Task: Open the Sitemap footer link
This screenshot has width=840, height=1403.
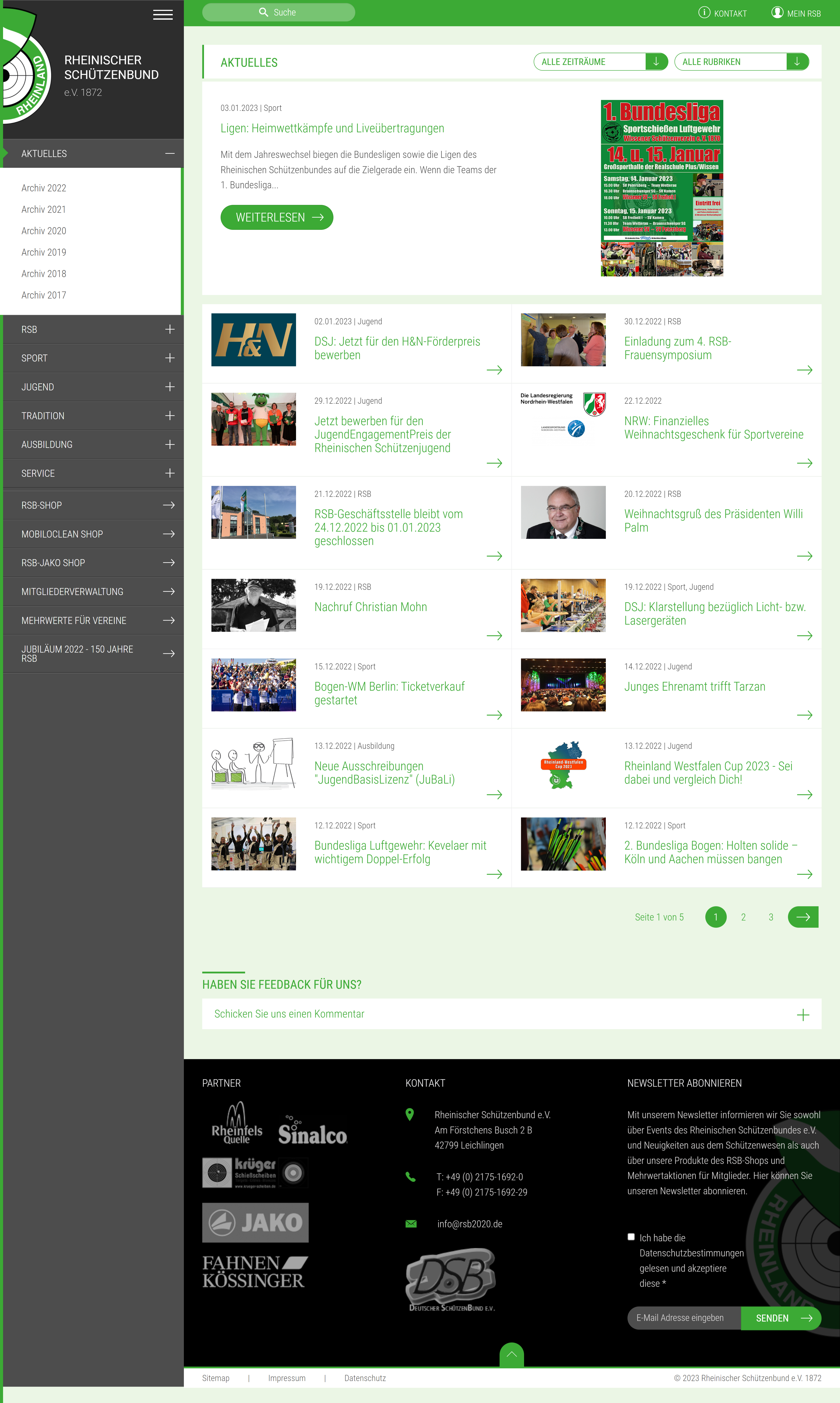Action: pyautogui.click(x=216, y=1378)
